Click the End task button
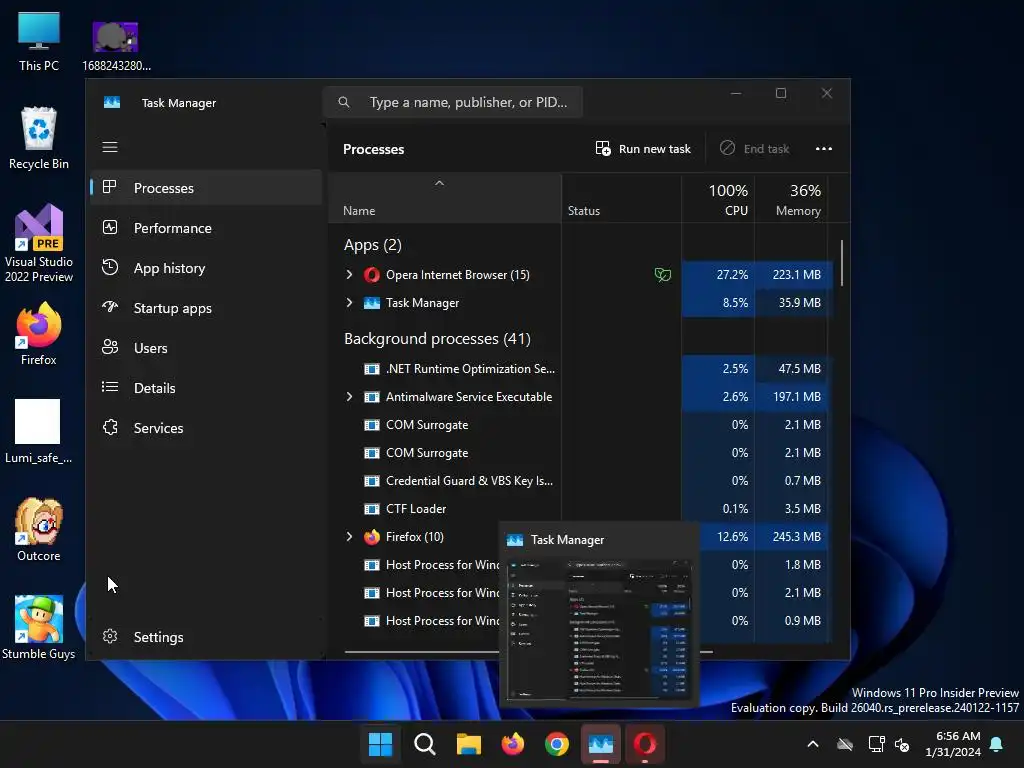The width and height of the screenshot is (1024, 768). tap(754, 149)
